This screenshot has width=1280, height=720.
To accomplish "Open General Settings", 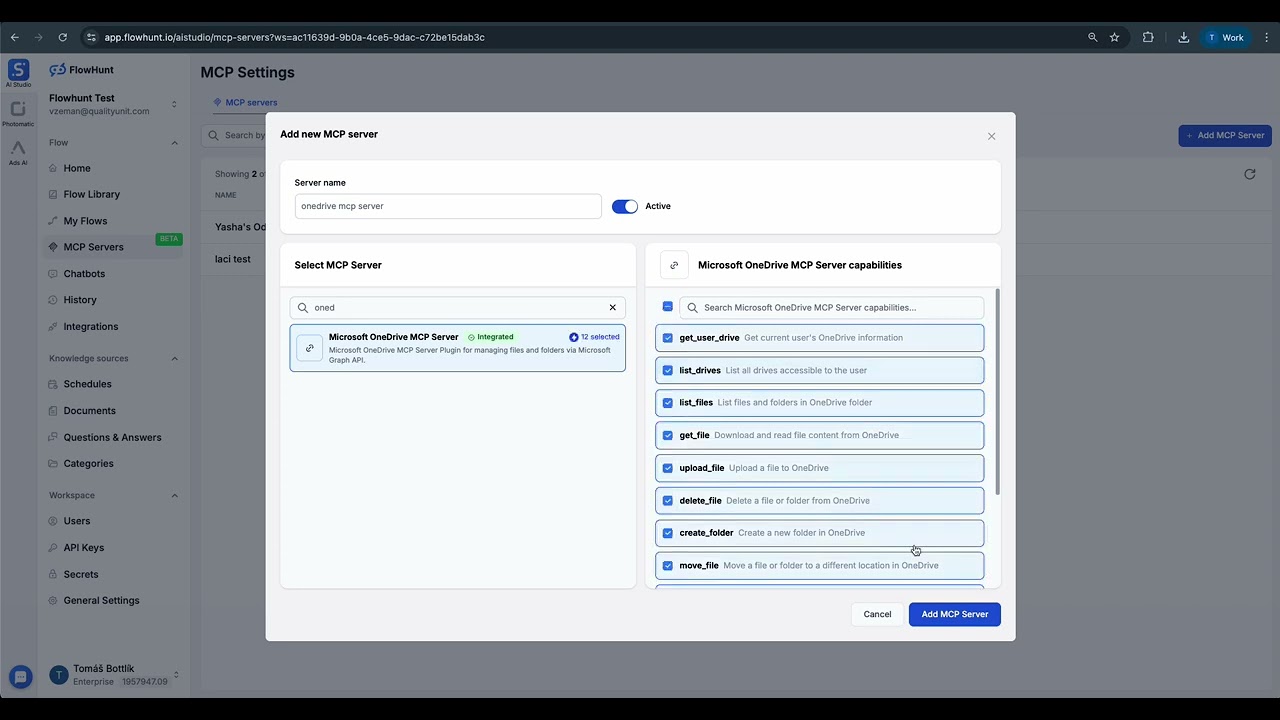I will [101, 601].
